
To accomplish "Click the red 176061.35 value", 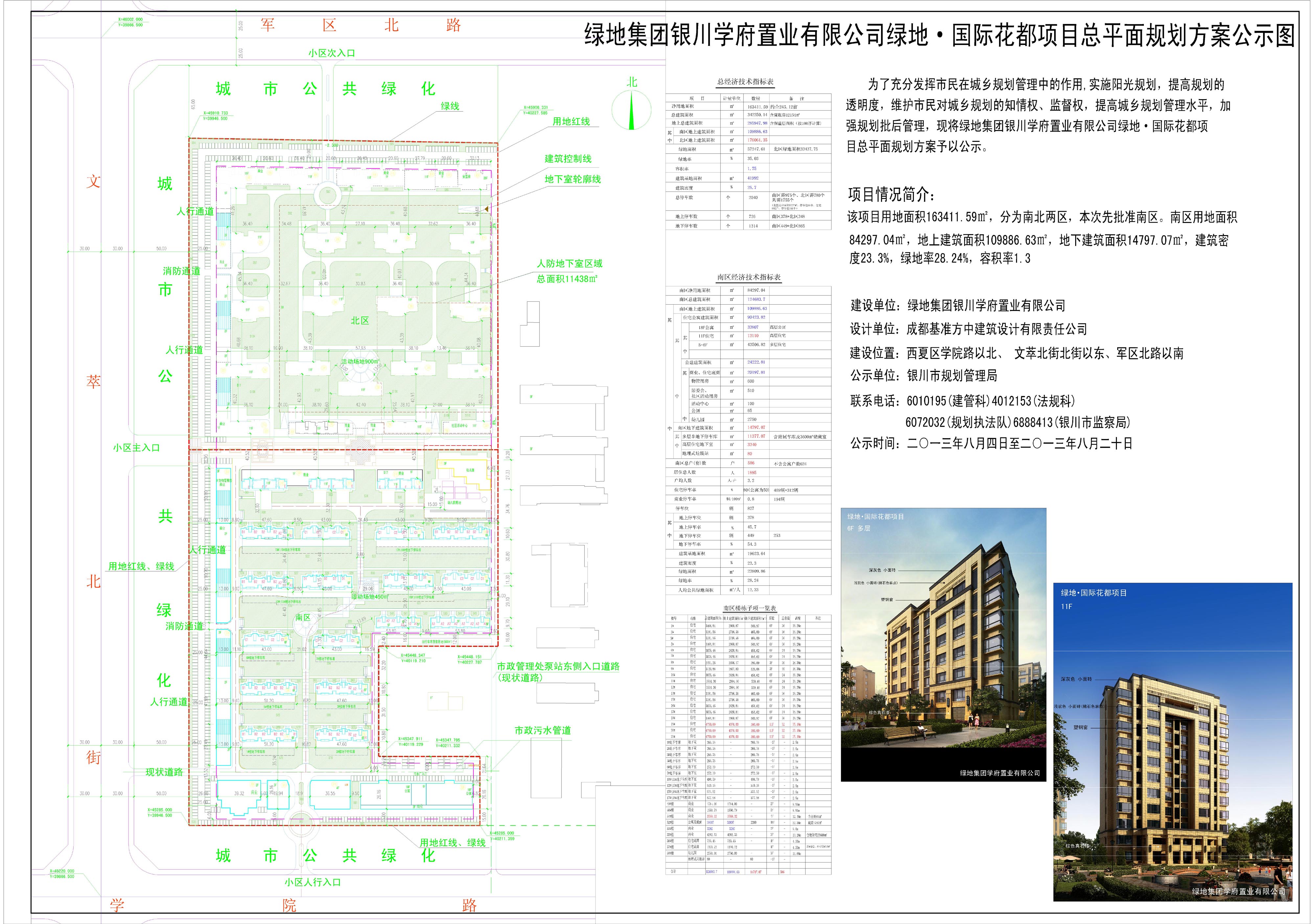I will (758, 140).
